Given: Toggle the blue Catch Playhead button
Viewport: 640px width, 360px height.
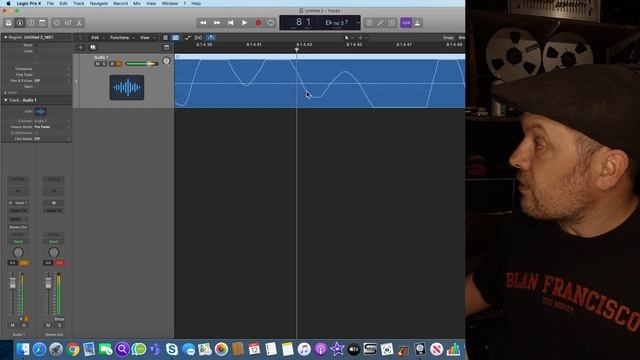Looking at the screenshot, I should 211,38.
